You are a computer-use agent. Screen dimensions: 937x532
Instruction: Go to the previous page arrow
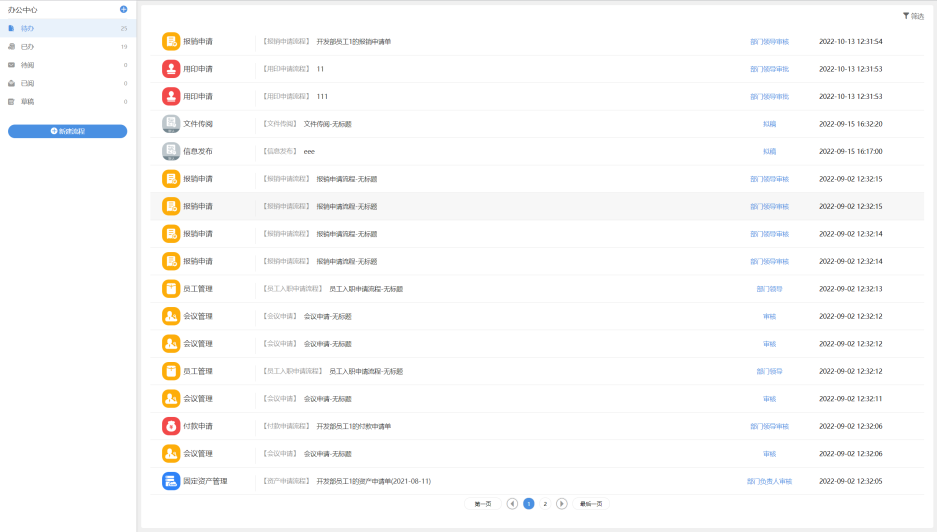click(512, 504)
